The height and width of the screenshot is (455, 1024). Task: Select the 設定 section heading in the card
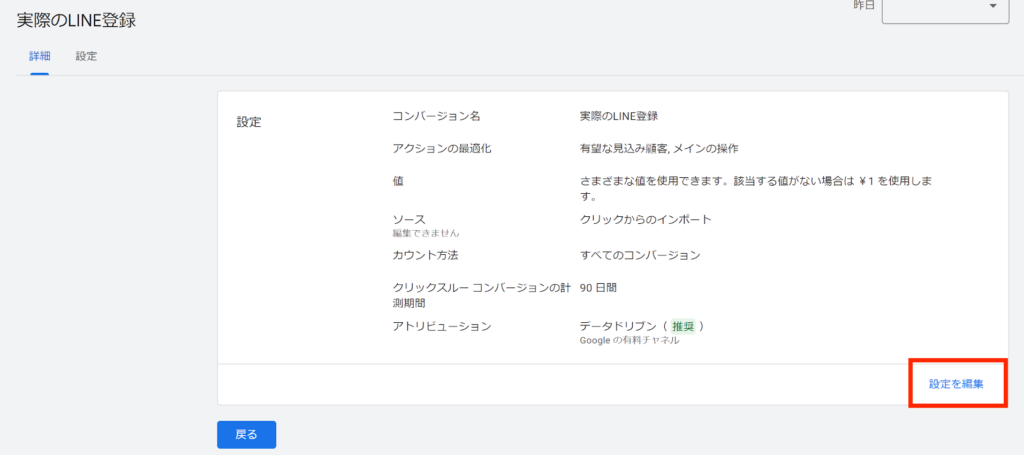pyautogui.click(x=249, y=122)
